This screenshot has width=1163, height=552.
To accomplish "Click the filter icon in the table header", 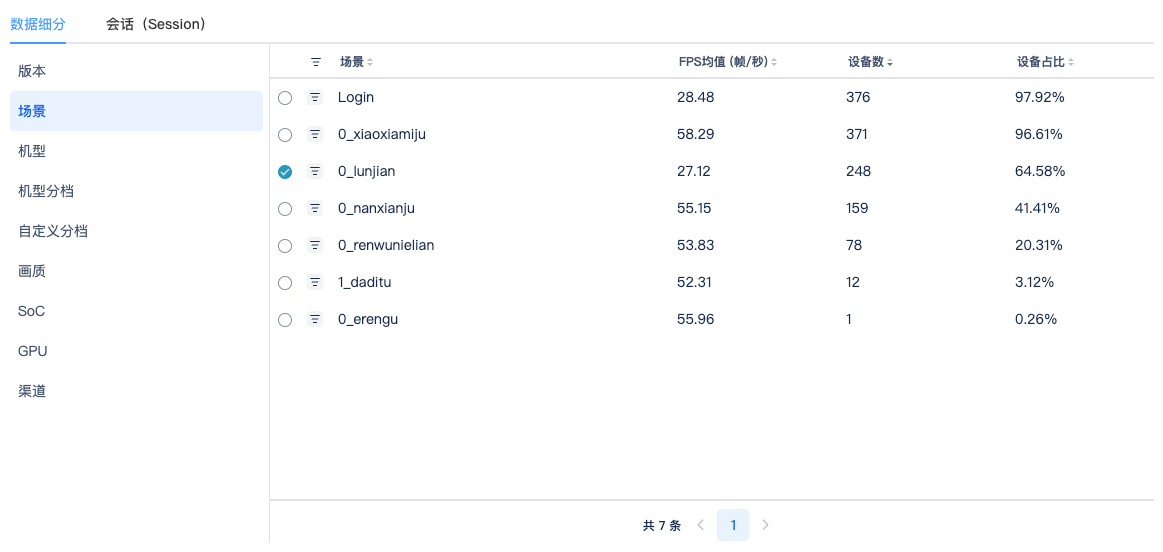I will [316, 62].
